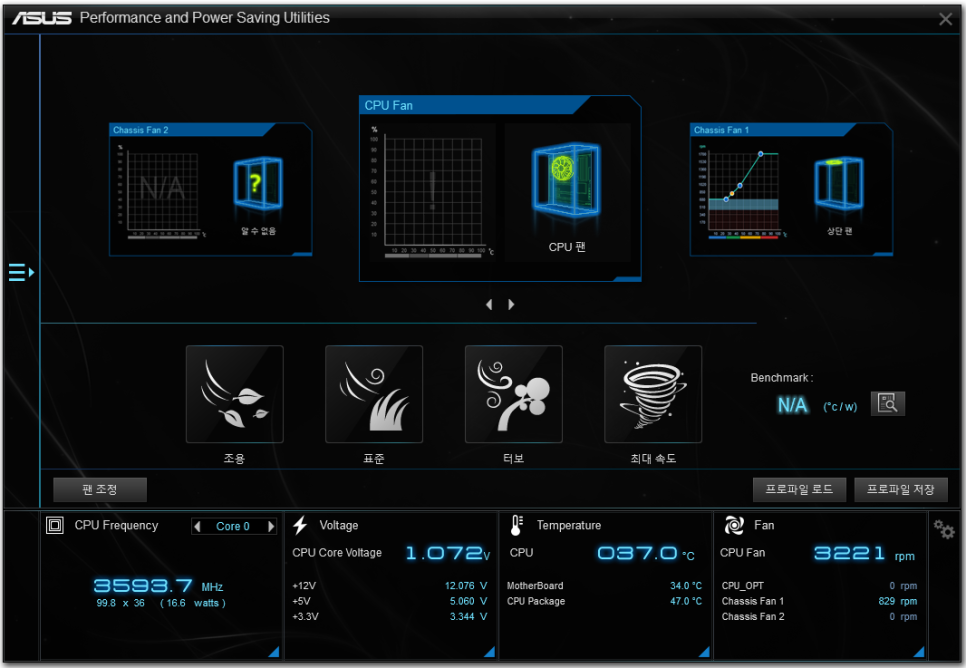Click the Chassis Fan 1 top-fan case icon
This screenshot has height=668, width=966.
pyautogui.click(x=839, y=184)
